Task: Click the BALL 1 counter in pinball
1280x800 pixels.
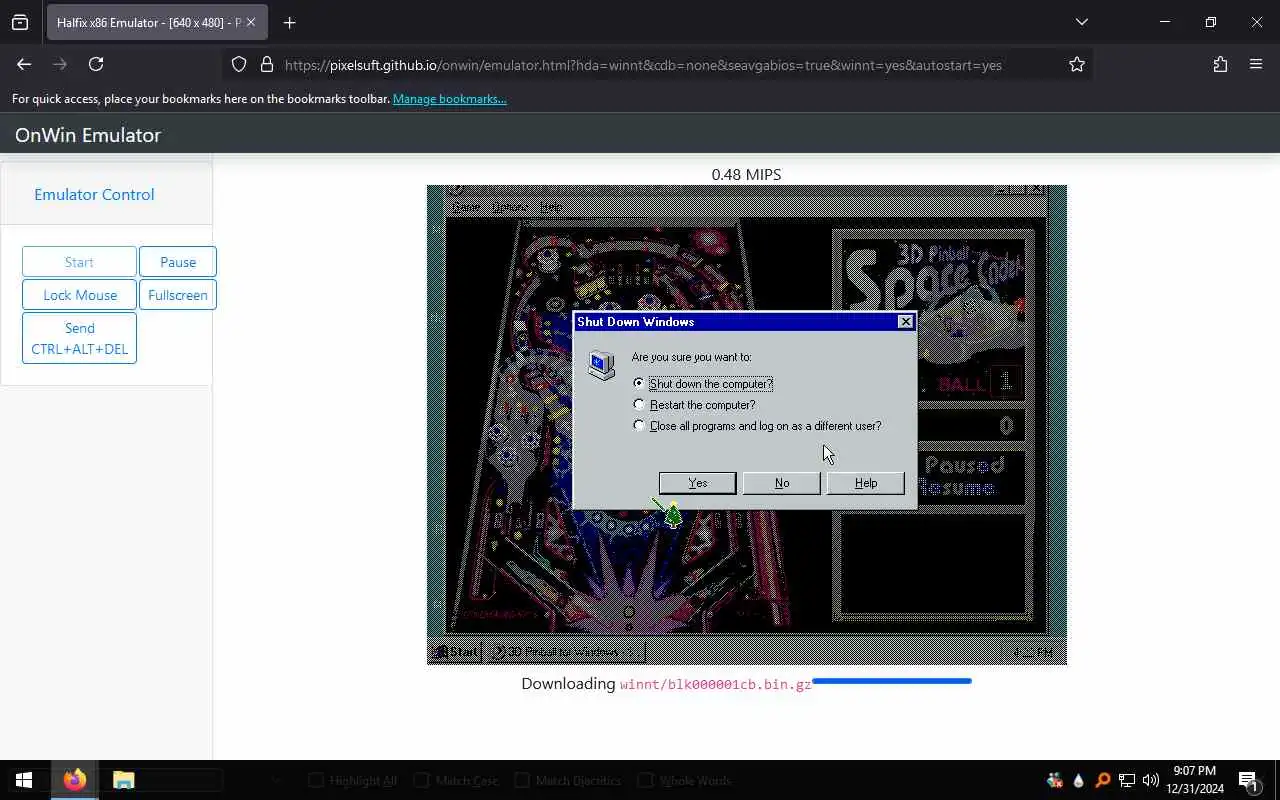Action: tap(977, 382)
